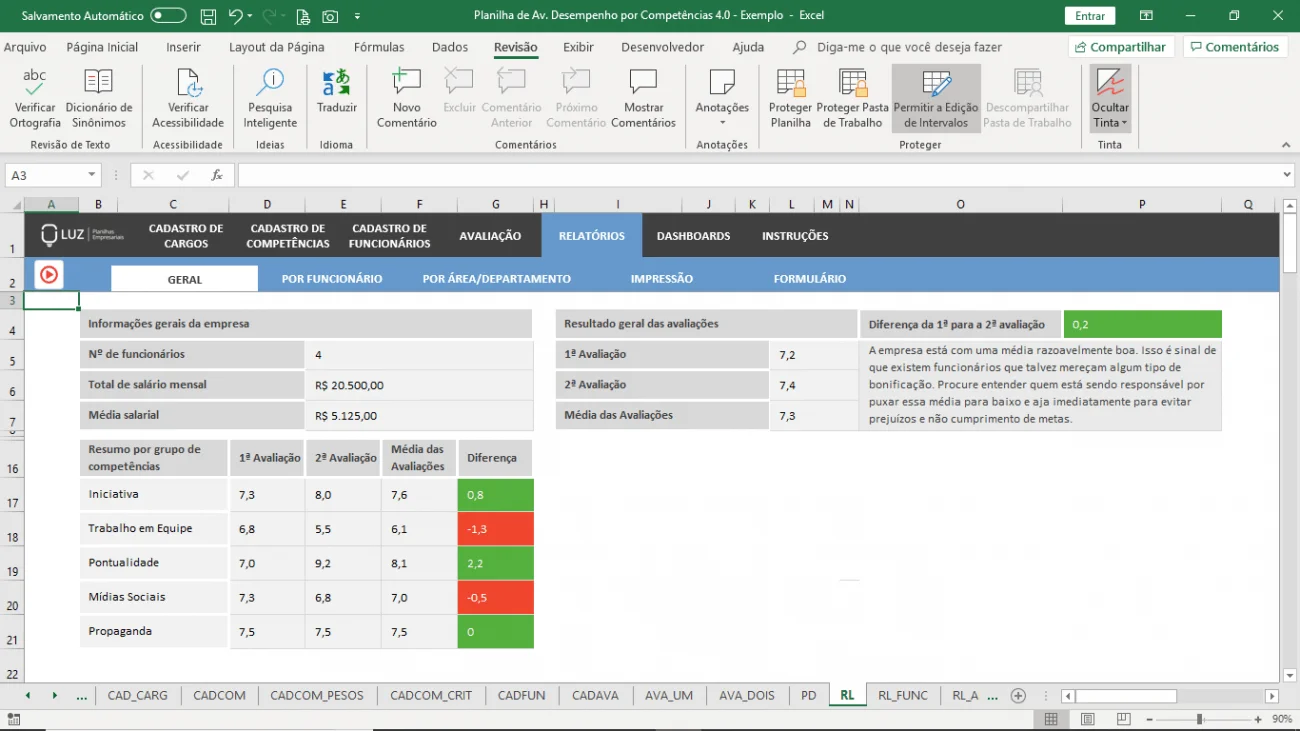This screenshot has height=731, width=1300.
Task: Expand the quick access toolbar customize arrow
Action: coord(357,16)
